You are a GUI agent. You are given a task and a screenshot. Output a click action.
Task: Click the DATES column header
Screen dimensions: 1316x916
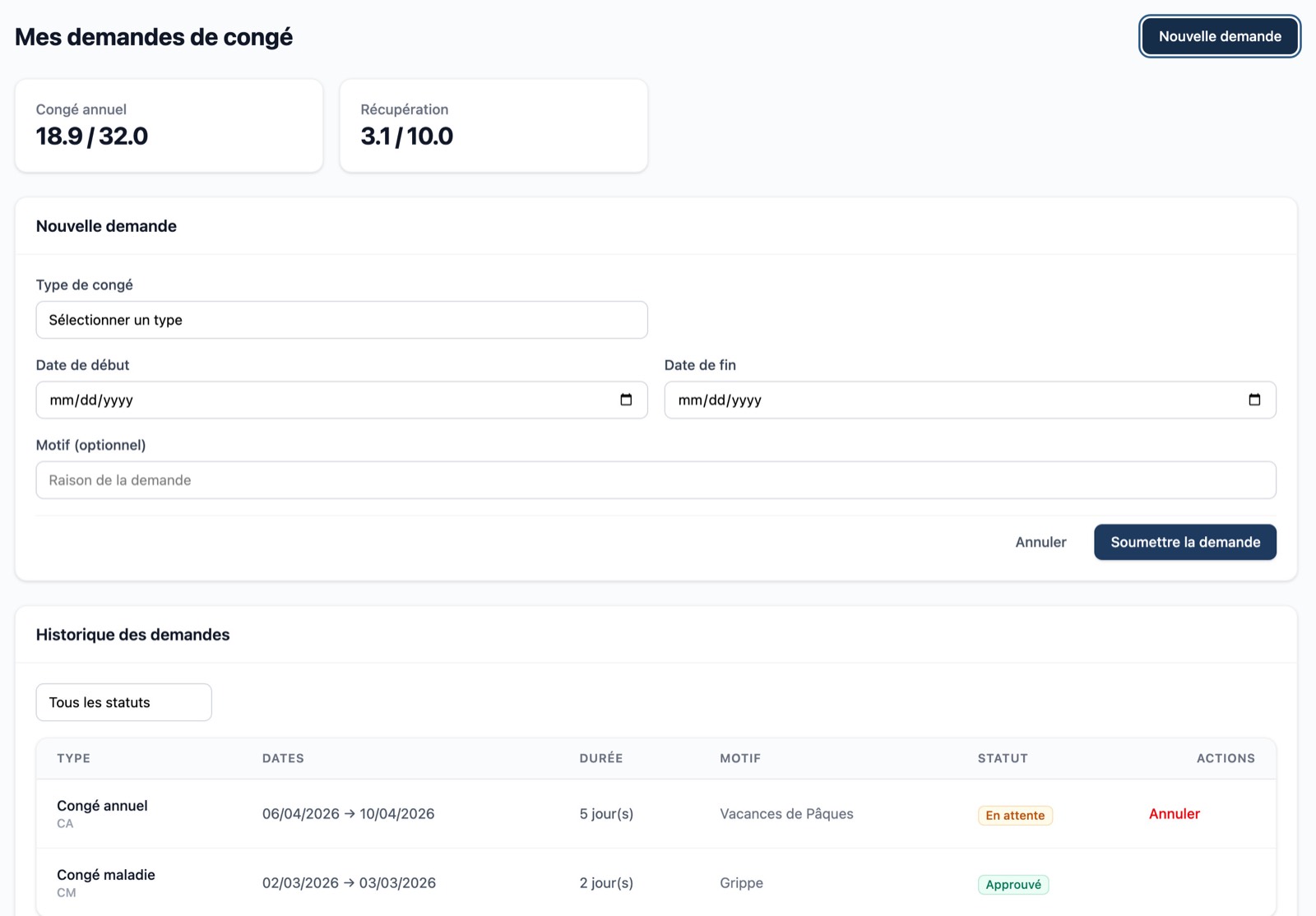pyautogui.click(x=283, y=758)
